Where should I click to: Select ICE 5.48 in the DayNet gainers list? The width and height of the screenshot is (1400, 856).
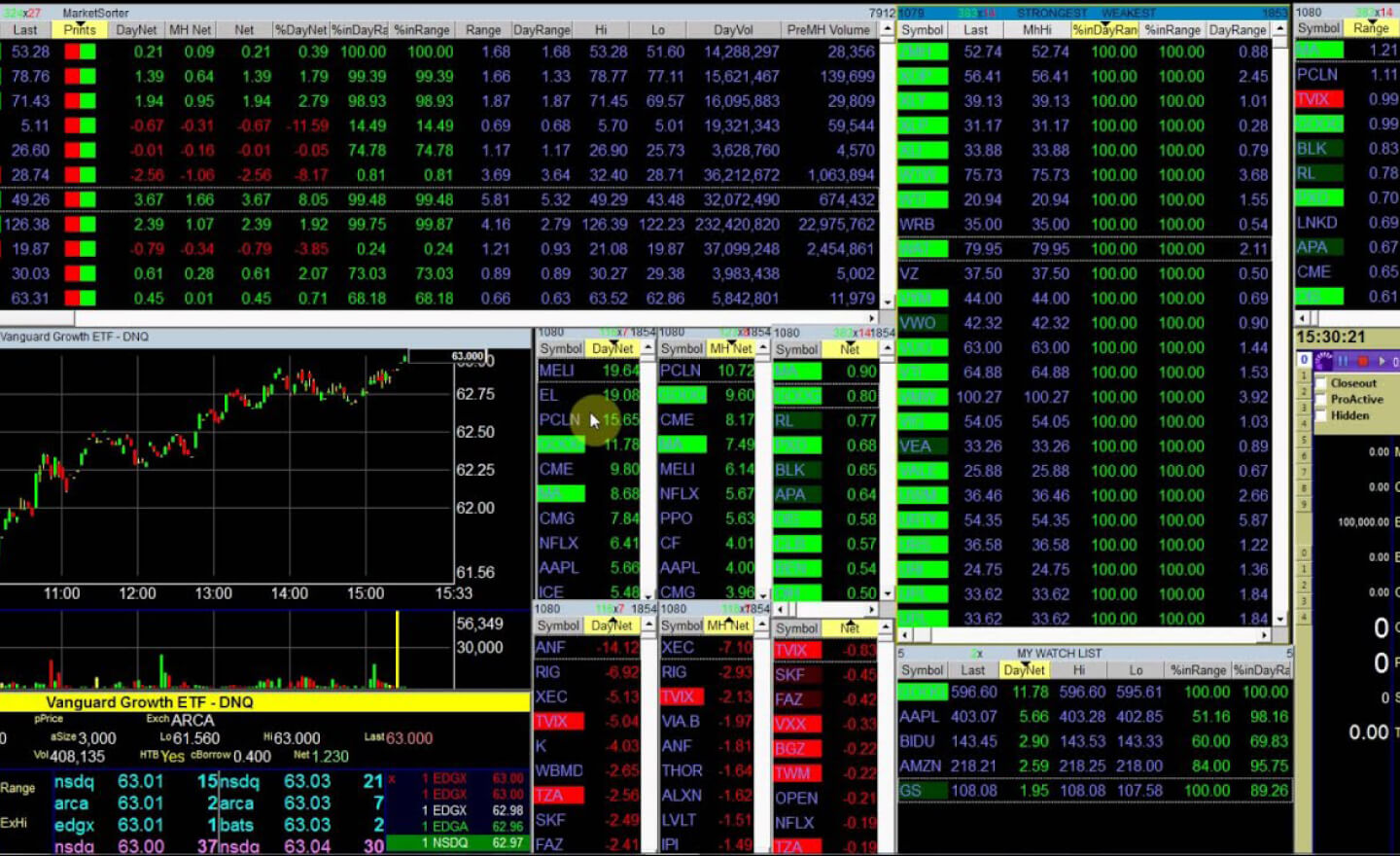tap(588, 591)
